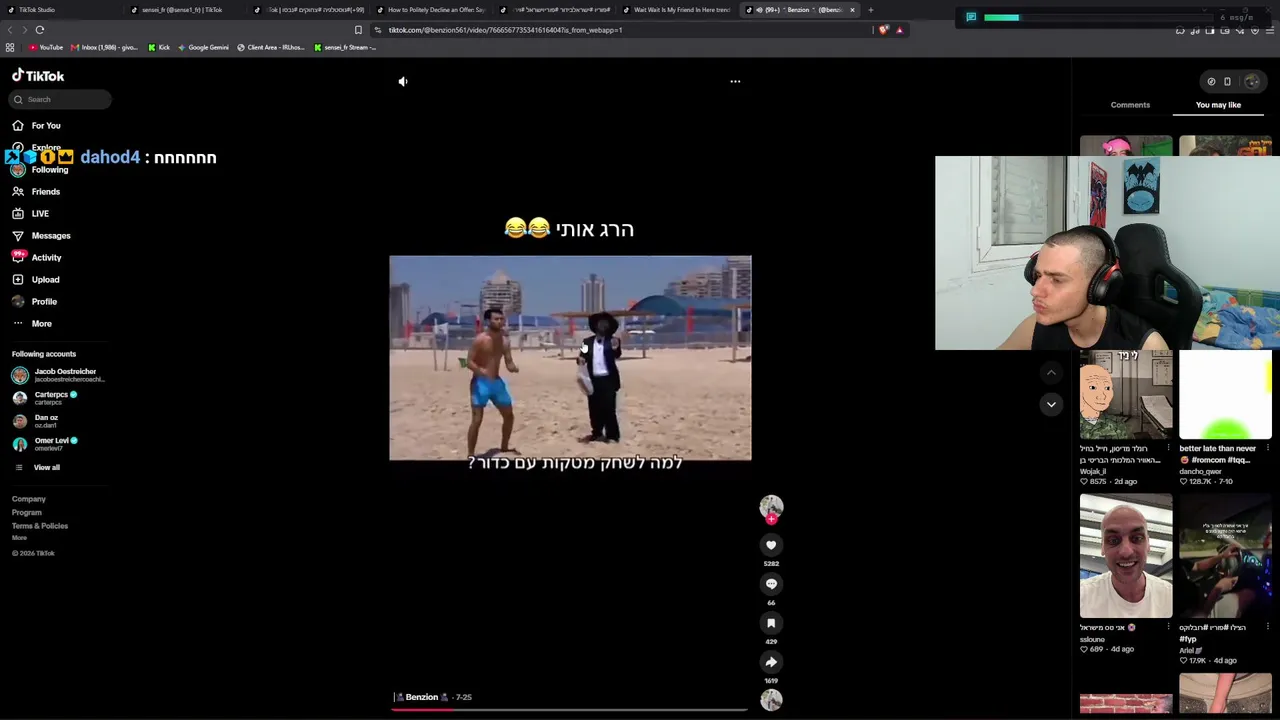Image resolution: width=1280 pixels, height=720 pixels.
Task: Open Brave Rewards triangle icon
Action: pyautogui.click(x=899, y=30)
